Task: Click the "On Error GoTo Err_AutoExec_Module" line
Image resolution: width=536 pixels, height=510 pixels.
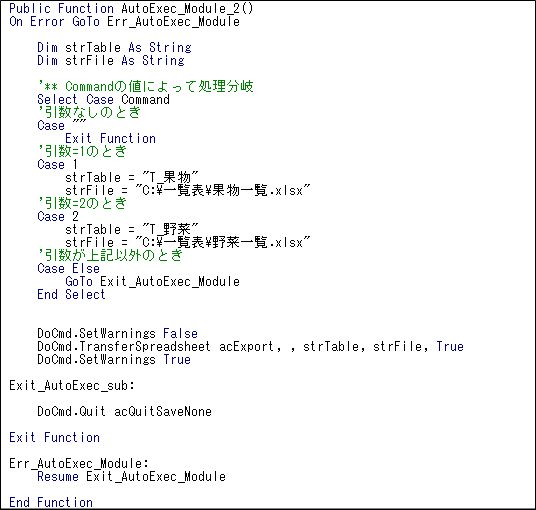Action: (124, 22)
